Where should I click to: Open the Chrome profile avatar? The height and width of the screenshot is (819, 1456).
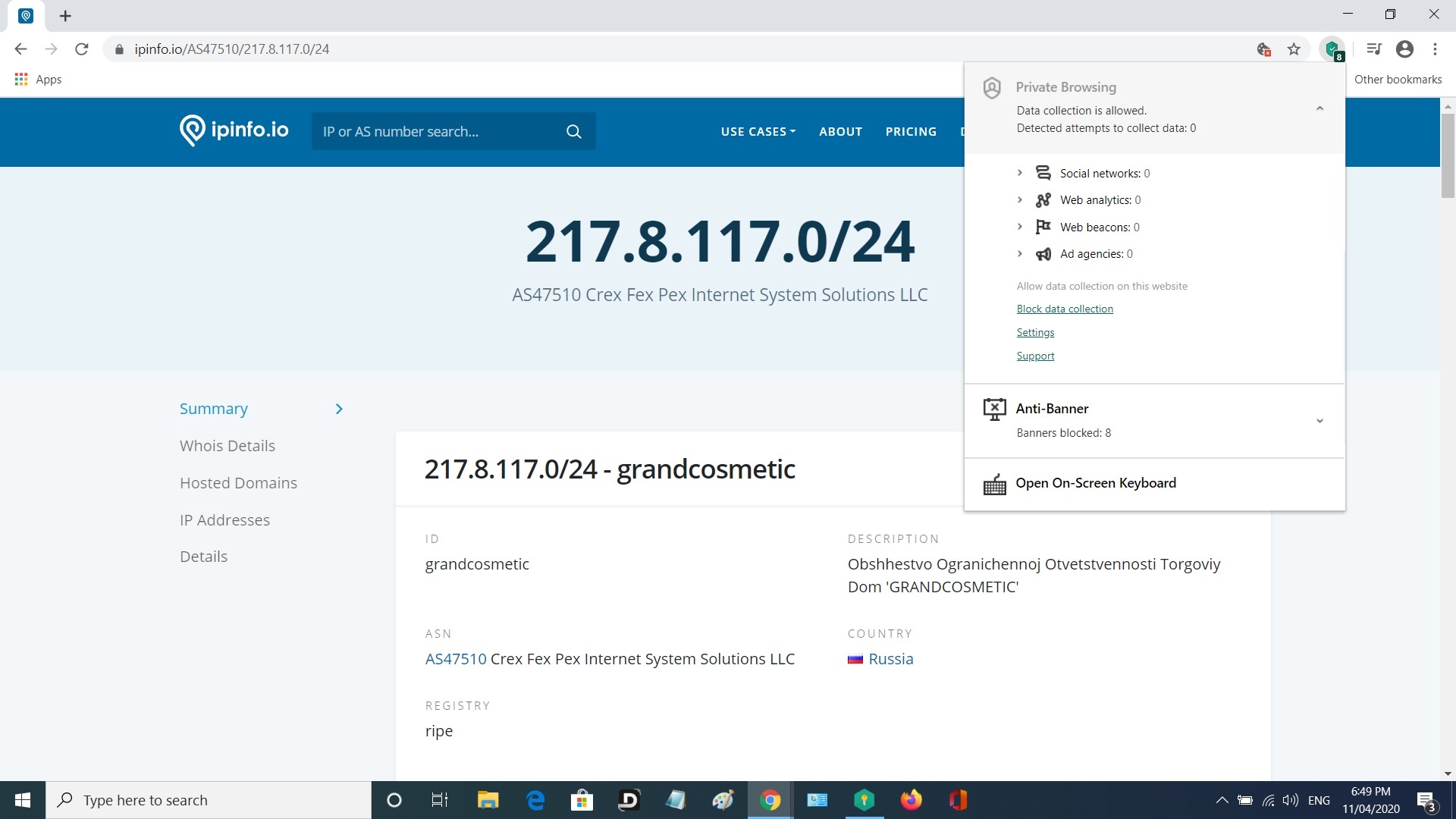coord(1404,49)
